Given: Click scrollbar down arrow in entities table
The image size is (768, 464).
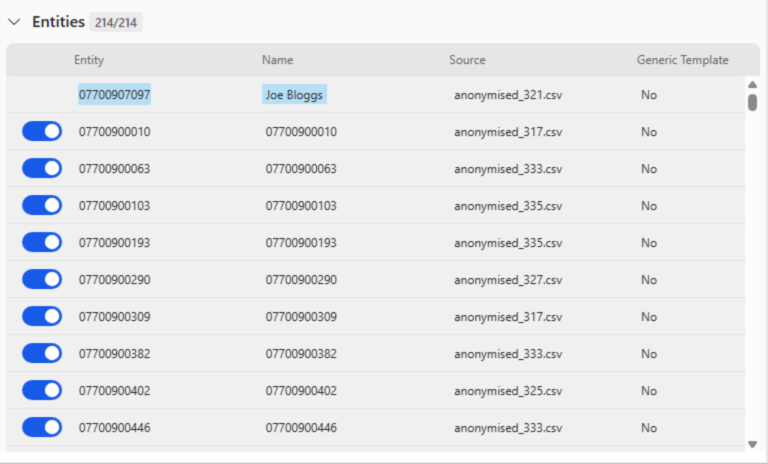Looking at the screenshot, I should pyautogui.click(x=752, y=443).
